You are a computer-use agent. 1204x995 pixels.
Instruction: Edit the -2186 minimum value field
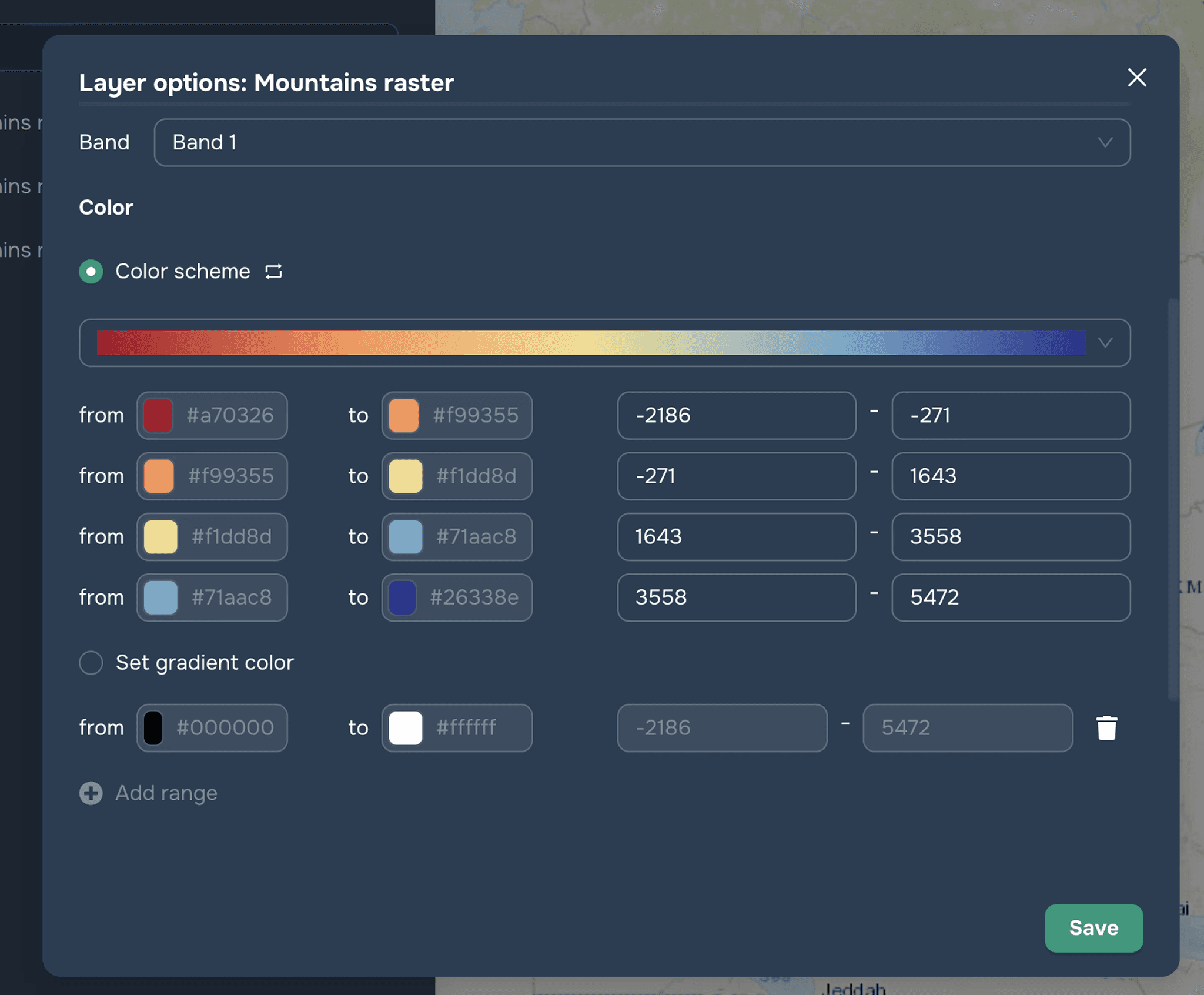(736, 416)
